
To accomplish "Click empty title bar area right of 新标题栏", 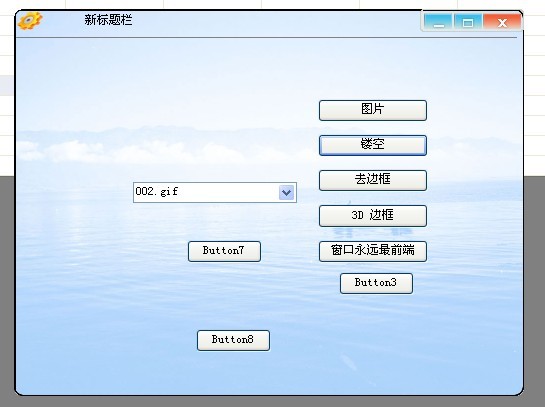I will pos(275,23).
